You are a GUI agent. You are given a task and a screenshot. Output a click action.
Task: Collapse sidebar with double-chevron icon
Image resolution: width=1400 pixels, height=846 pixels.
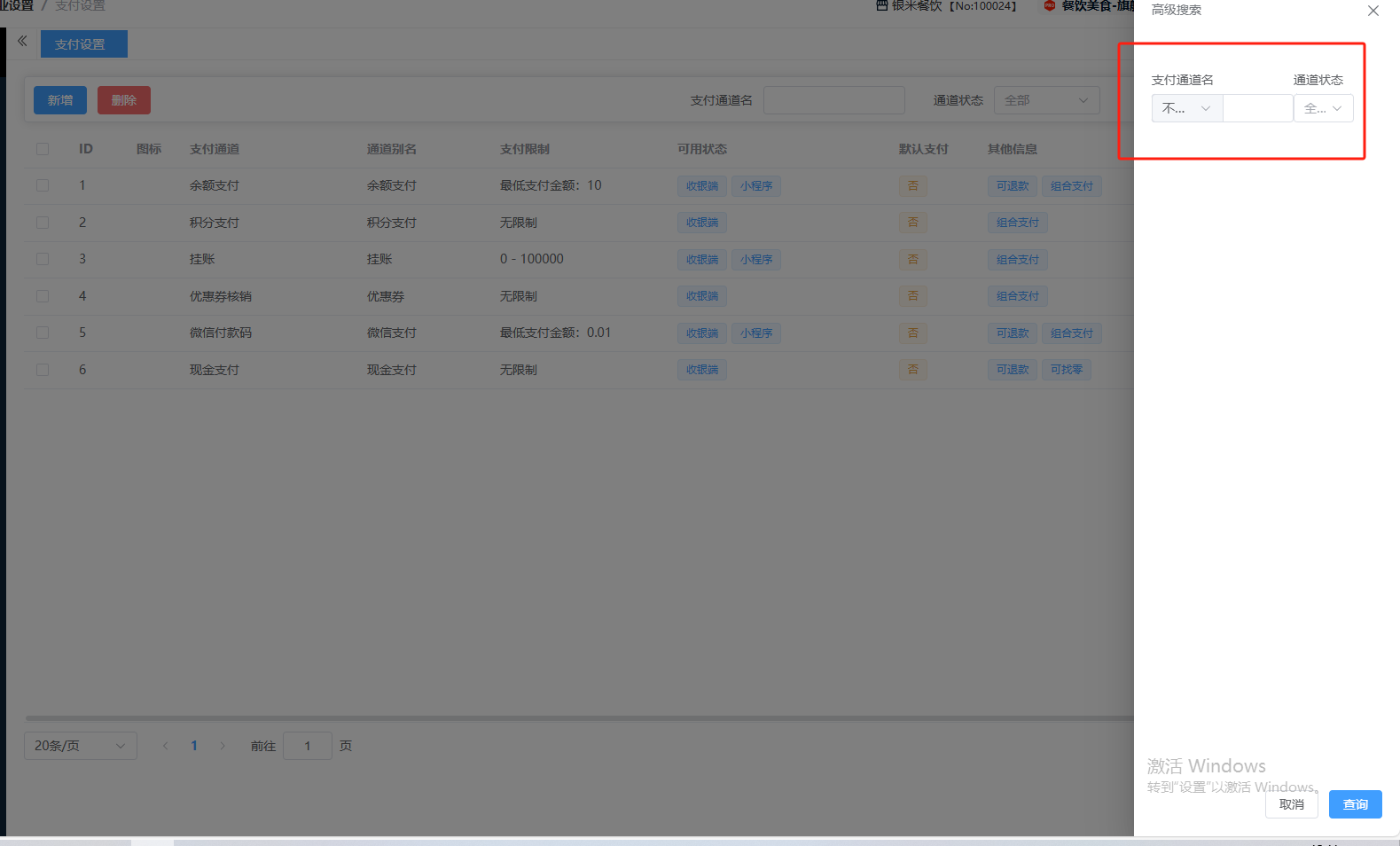22,41
